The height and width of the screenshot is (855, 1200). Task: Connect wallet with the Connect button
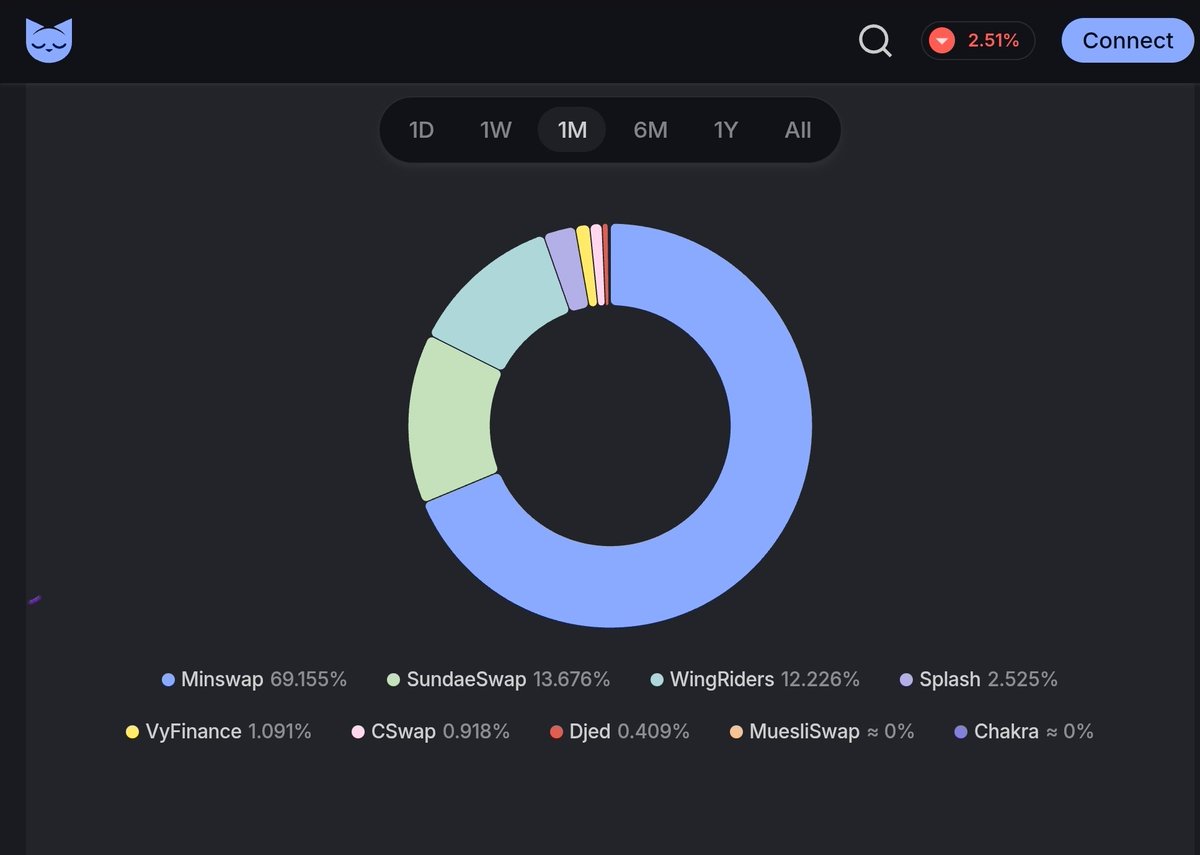pos(1128,41)
